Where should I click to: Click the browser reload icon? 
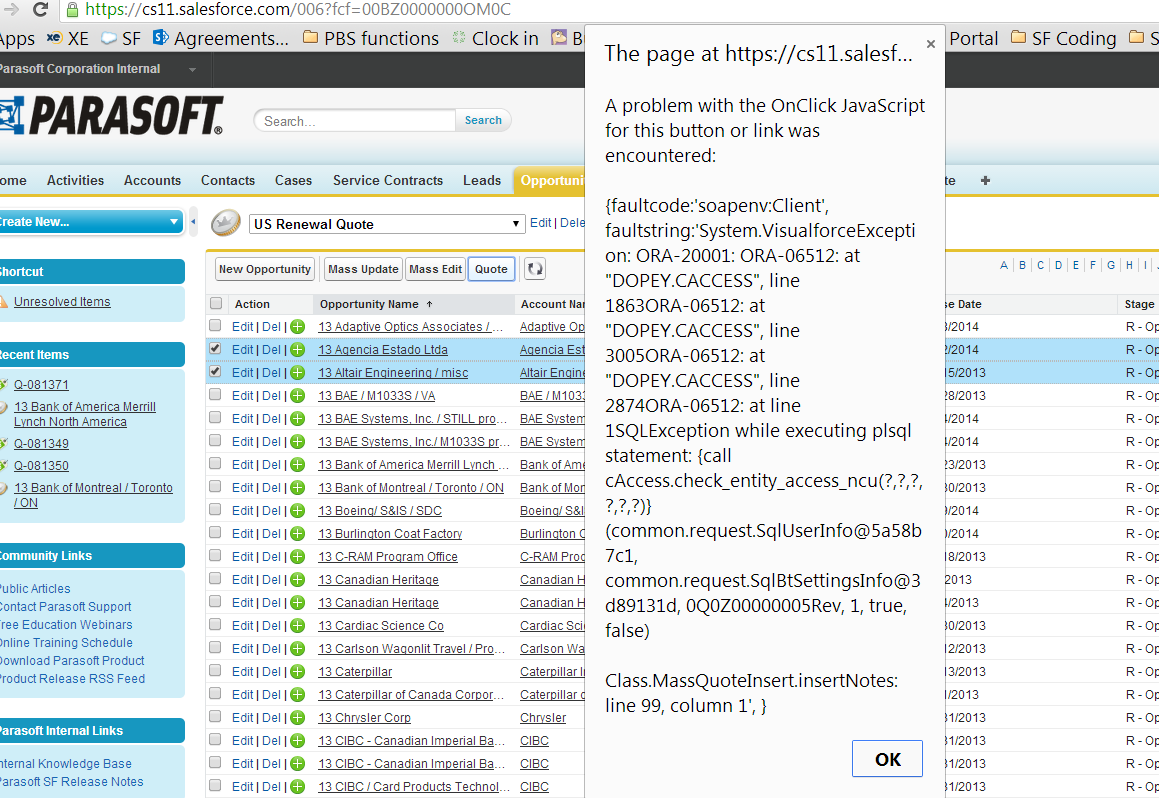[41, 9]
